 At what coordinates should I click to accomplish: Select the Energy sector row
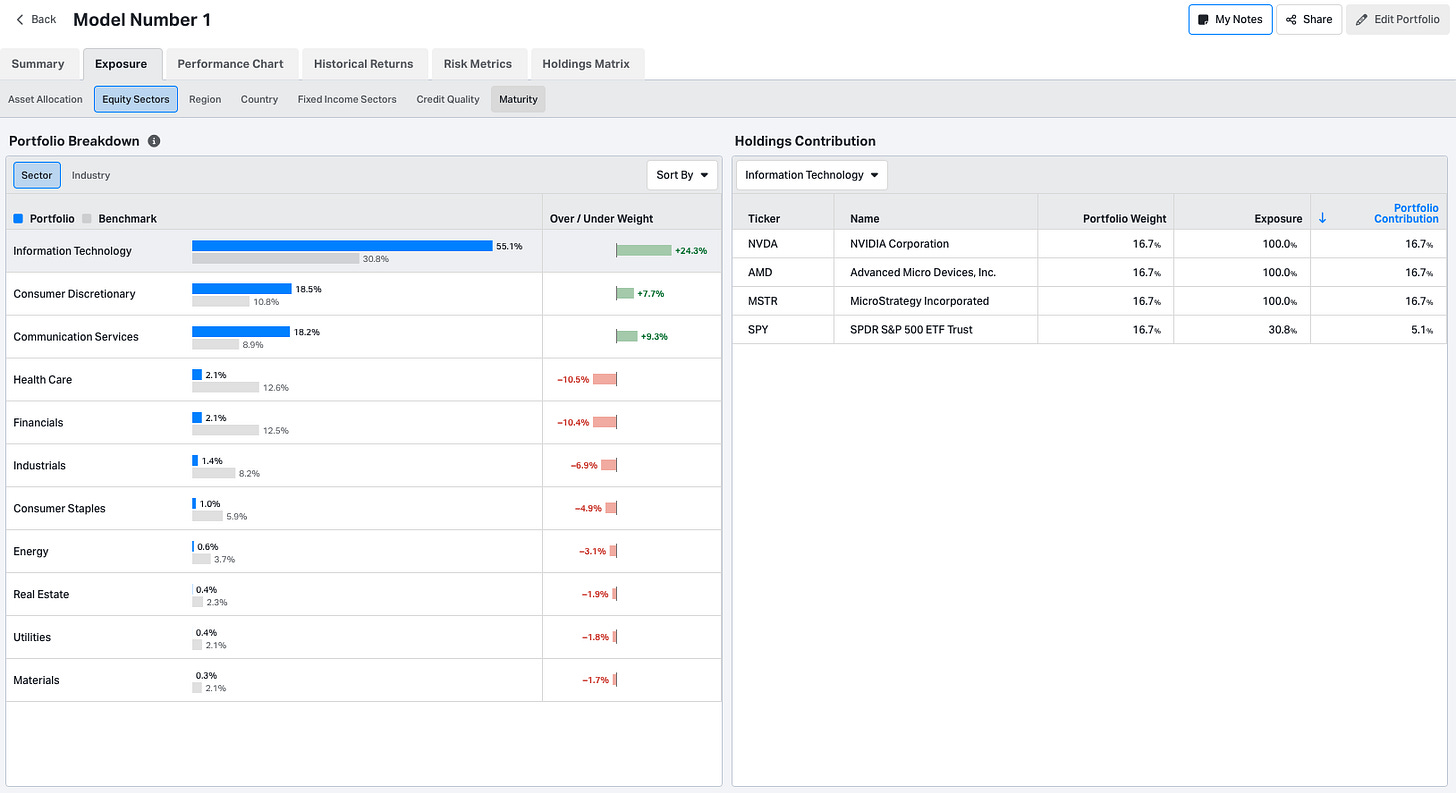click(x=364, y=552)
